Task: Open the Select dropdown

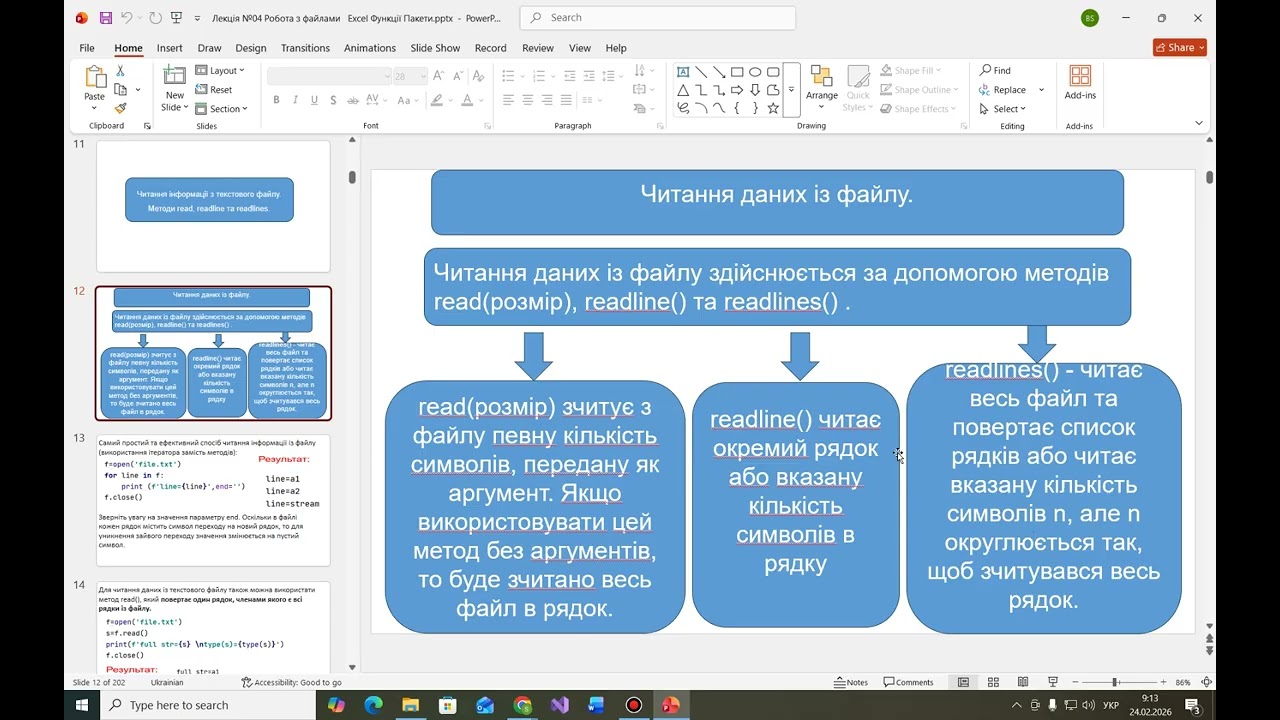Action: (x=1003, y=109)
